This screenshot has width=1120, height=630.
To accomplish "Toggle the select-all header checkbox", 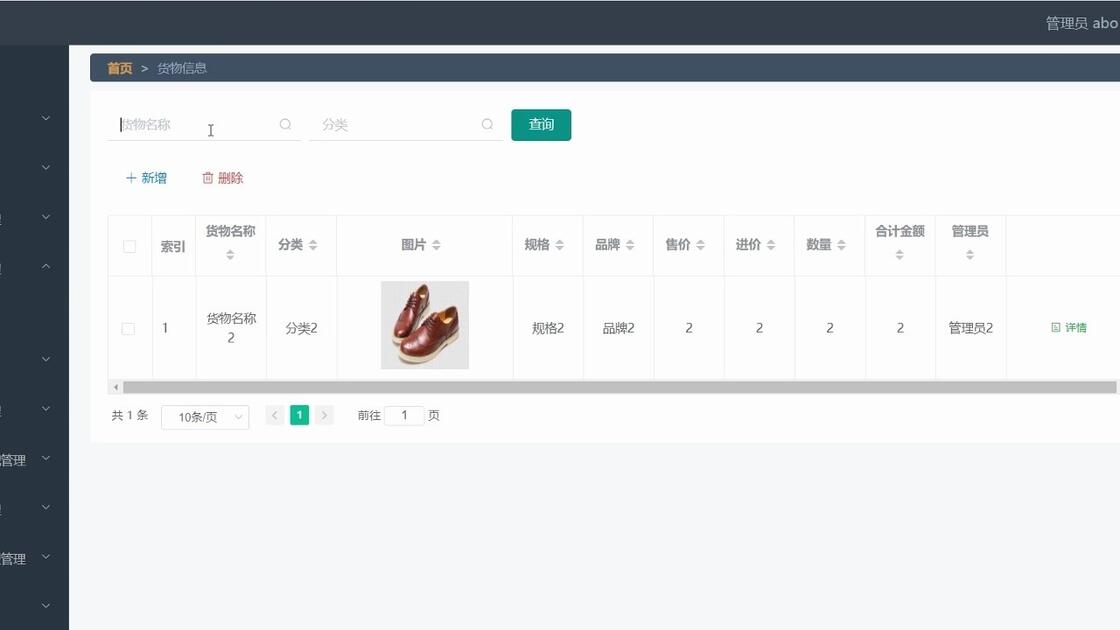I will pos(129,246).
